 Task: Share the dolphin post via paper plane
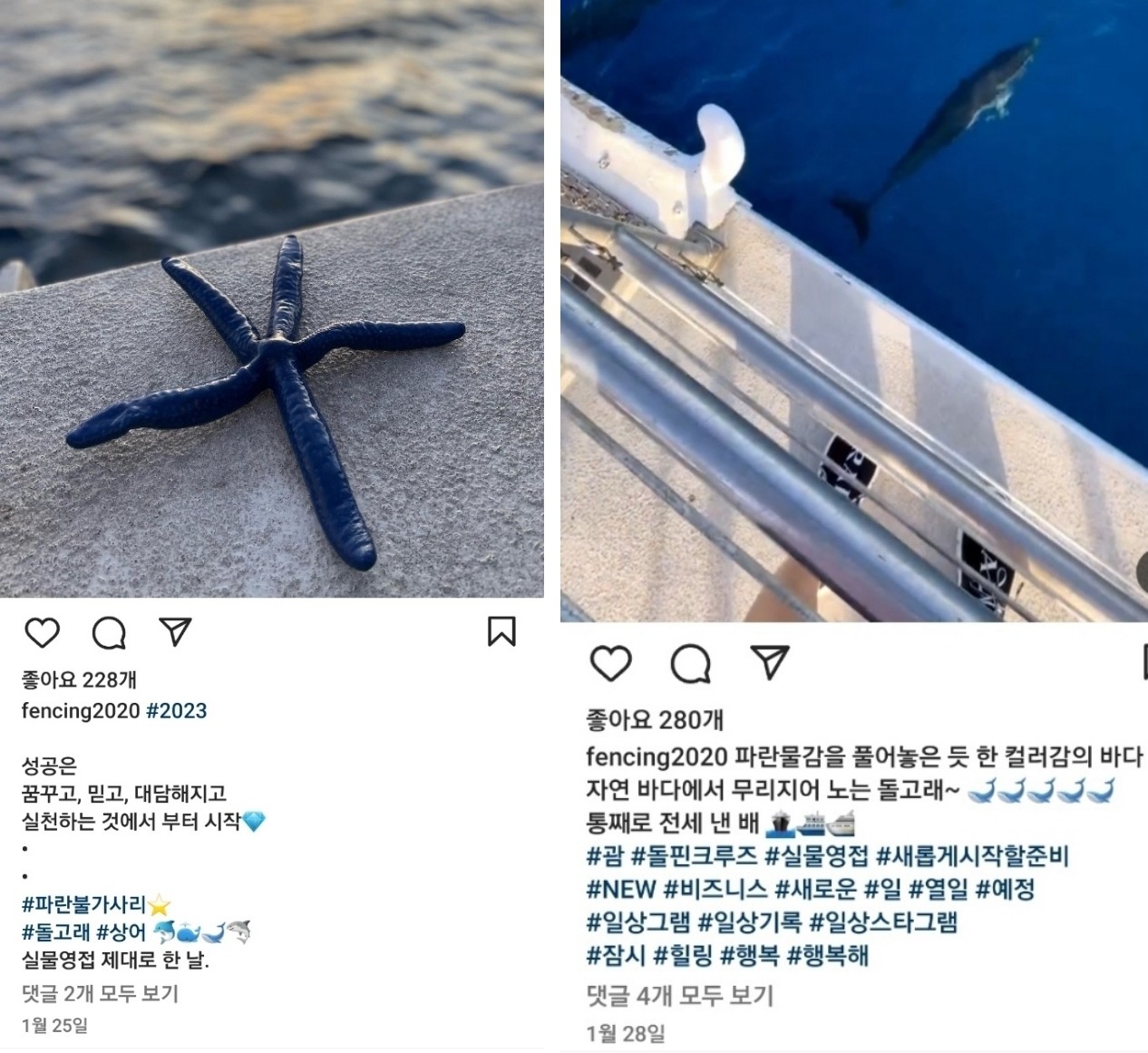[x=770, y=663]
